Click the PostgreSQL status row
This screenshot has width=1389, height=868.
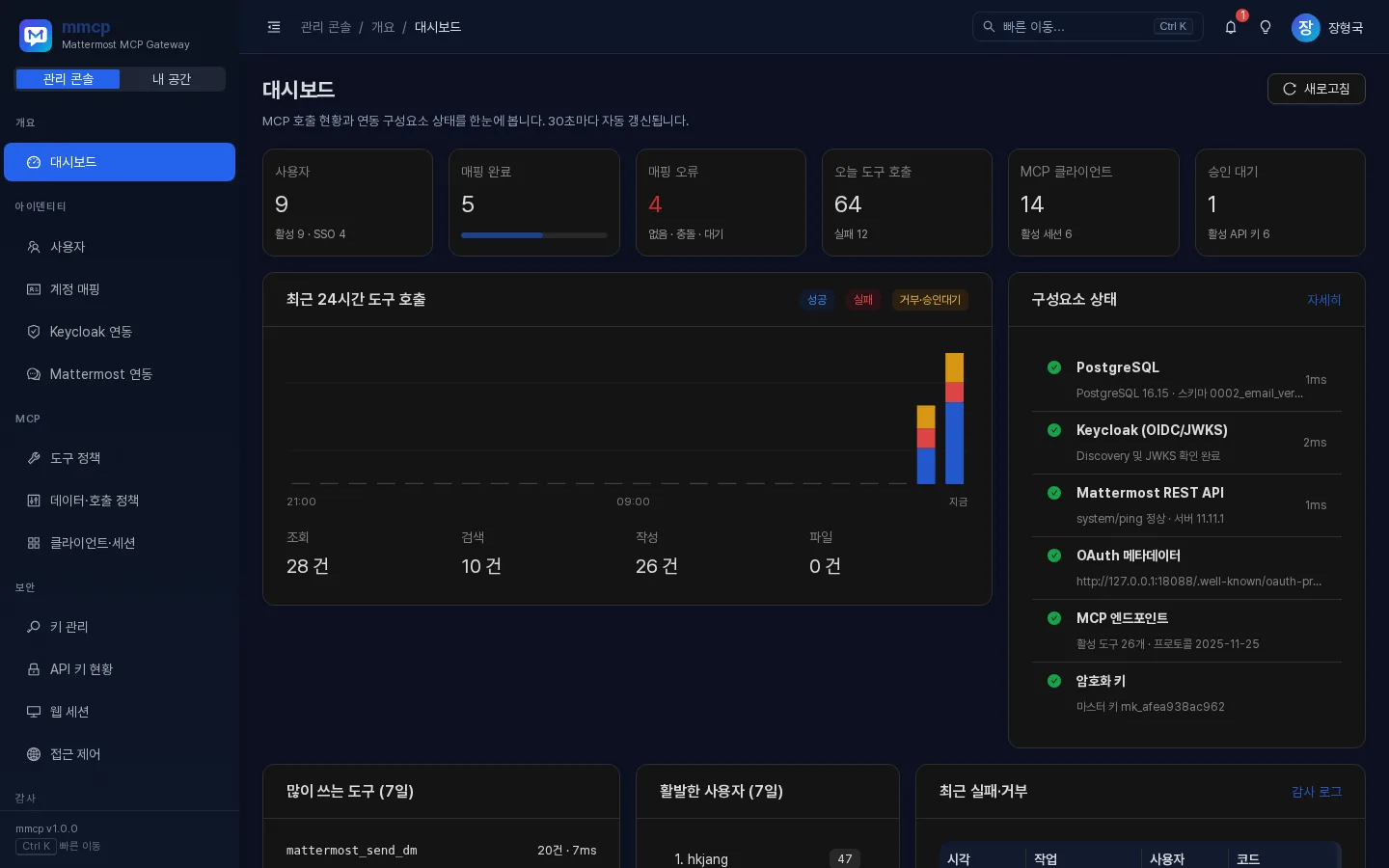point(1186,380)
